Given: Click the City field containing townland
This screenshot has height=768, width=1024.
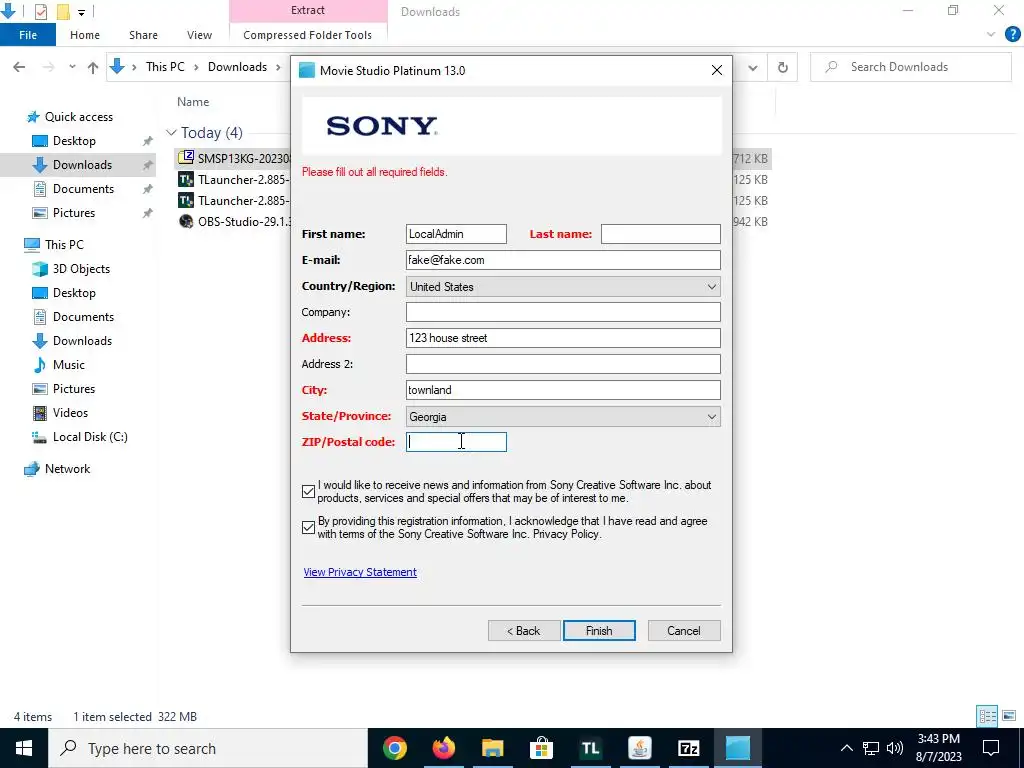Looking at the screenshot, I should (563, 390).
